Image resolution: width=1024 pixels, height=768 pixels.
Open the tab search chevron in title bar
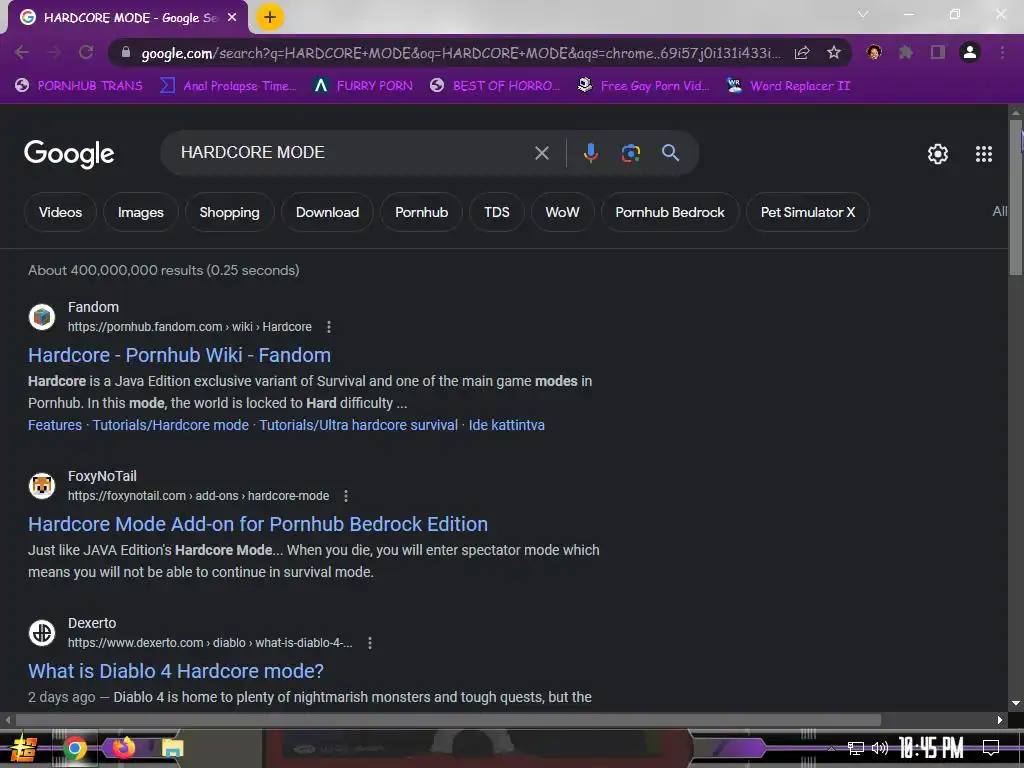pos(863,14)
